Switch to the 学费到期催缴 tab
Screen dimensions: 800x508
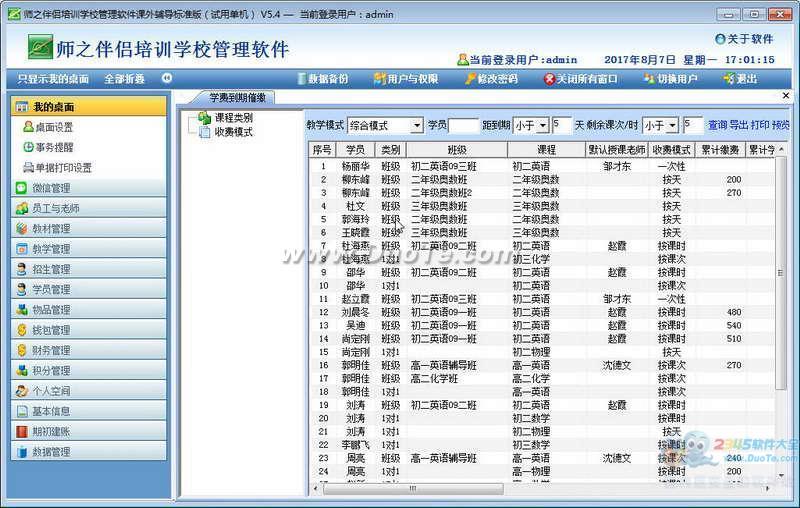point(237,97)
